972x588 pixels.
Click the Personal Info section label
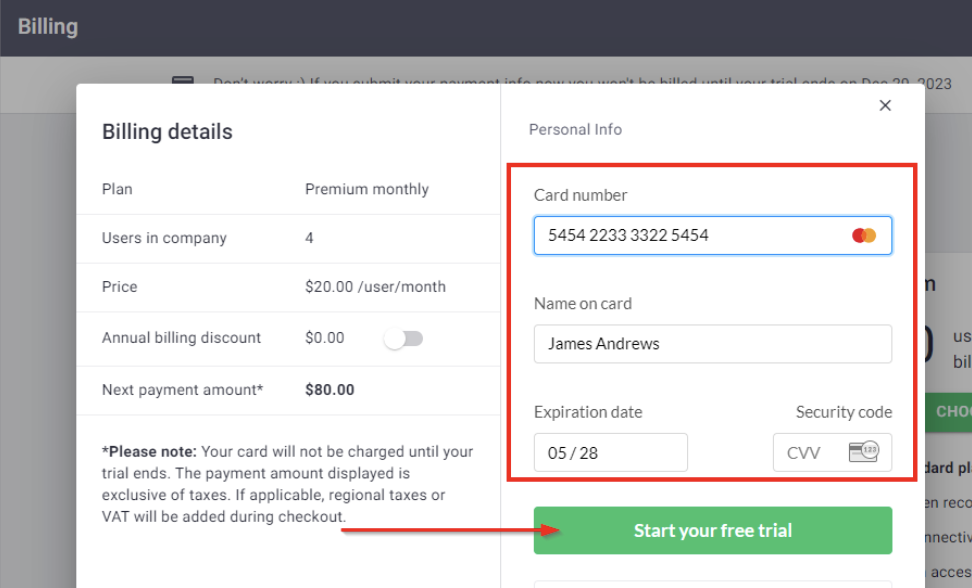pos(576,129)
